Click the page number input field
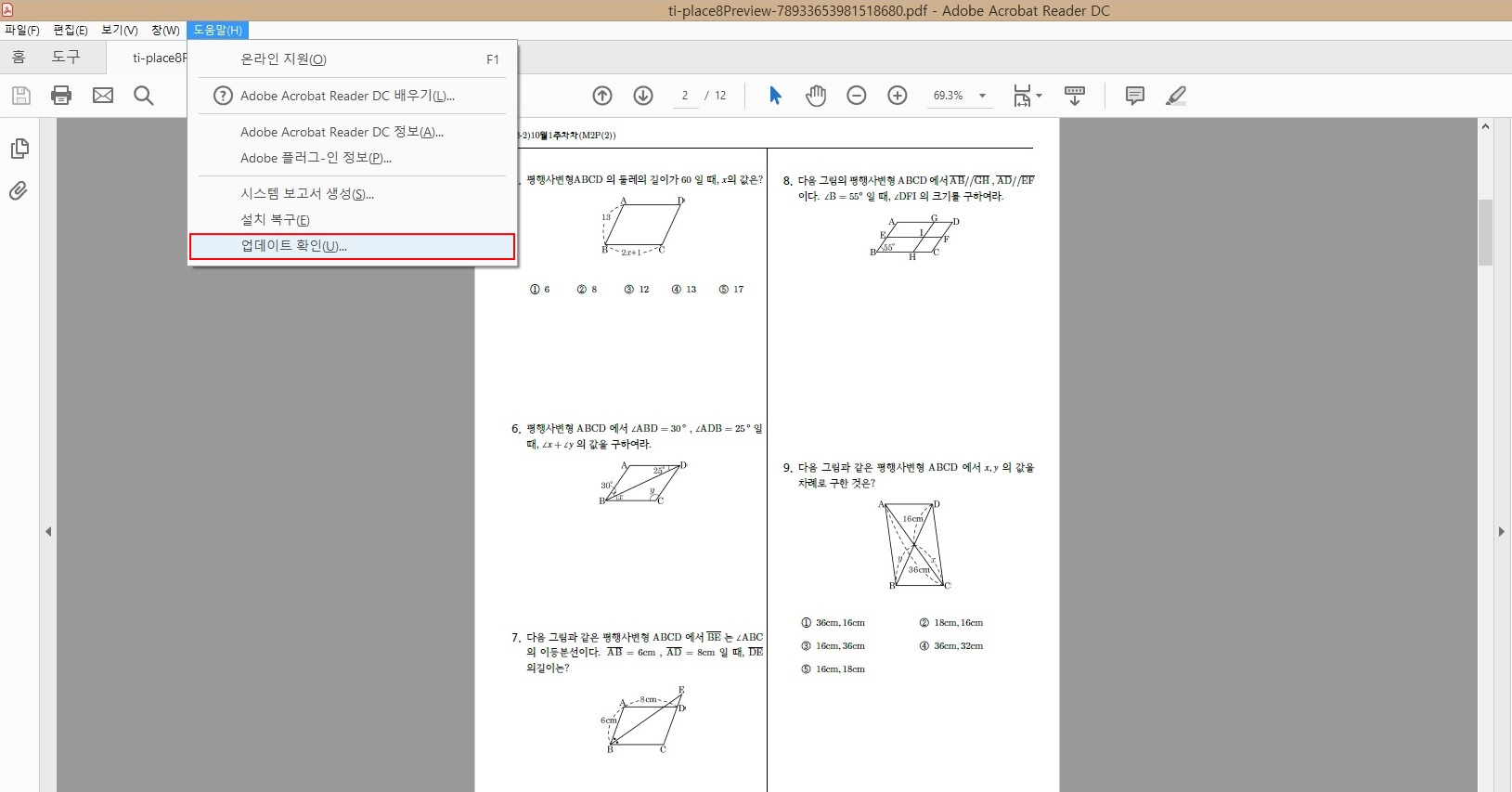This screenshot has width=1512, height=792. 685,96
